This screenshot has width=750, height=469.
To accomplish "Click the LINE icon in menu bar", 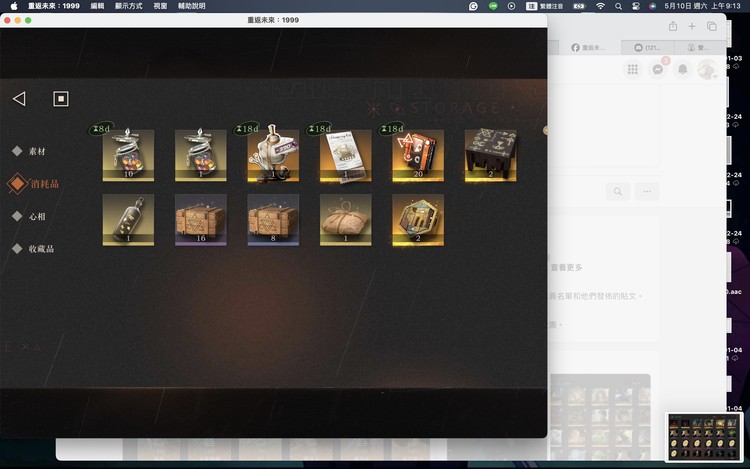I will coord(493,6).
